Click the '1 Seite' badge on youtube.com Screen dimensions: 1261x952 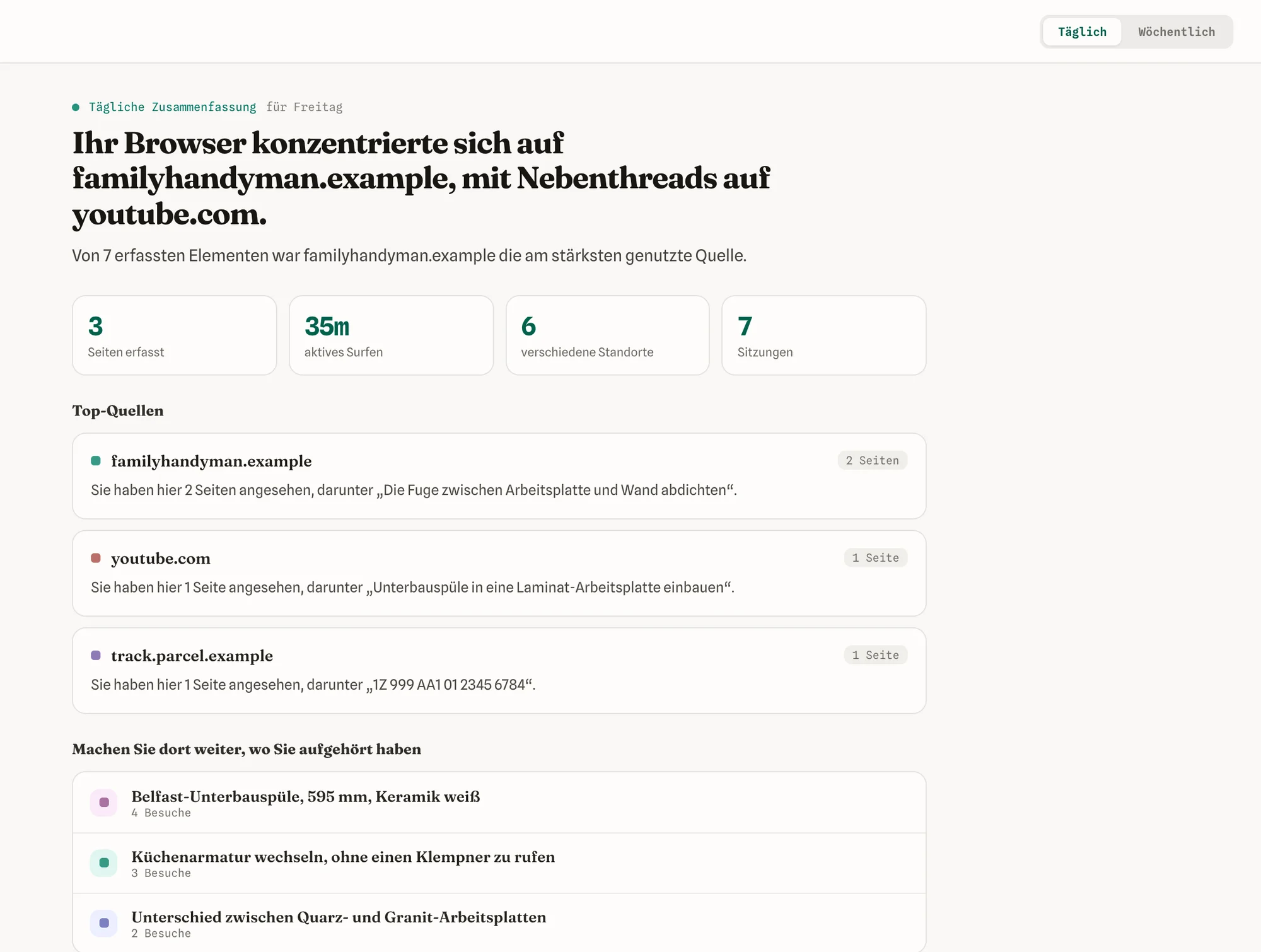[x=875, y=557]
